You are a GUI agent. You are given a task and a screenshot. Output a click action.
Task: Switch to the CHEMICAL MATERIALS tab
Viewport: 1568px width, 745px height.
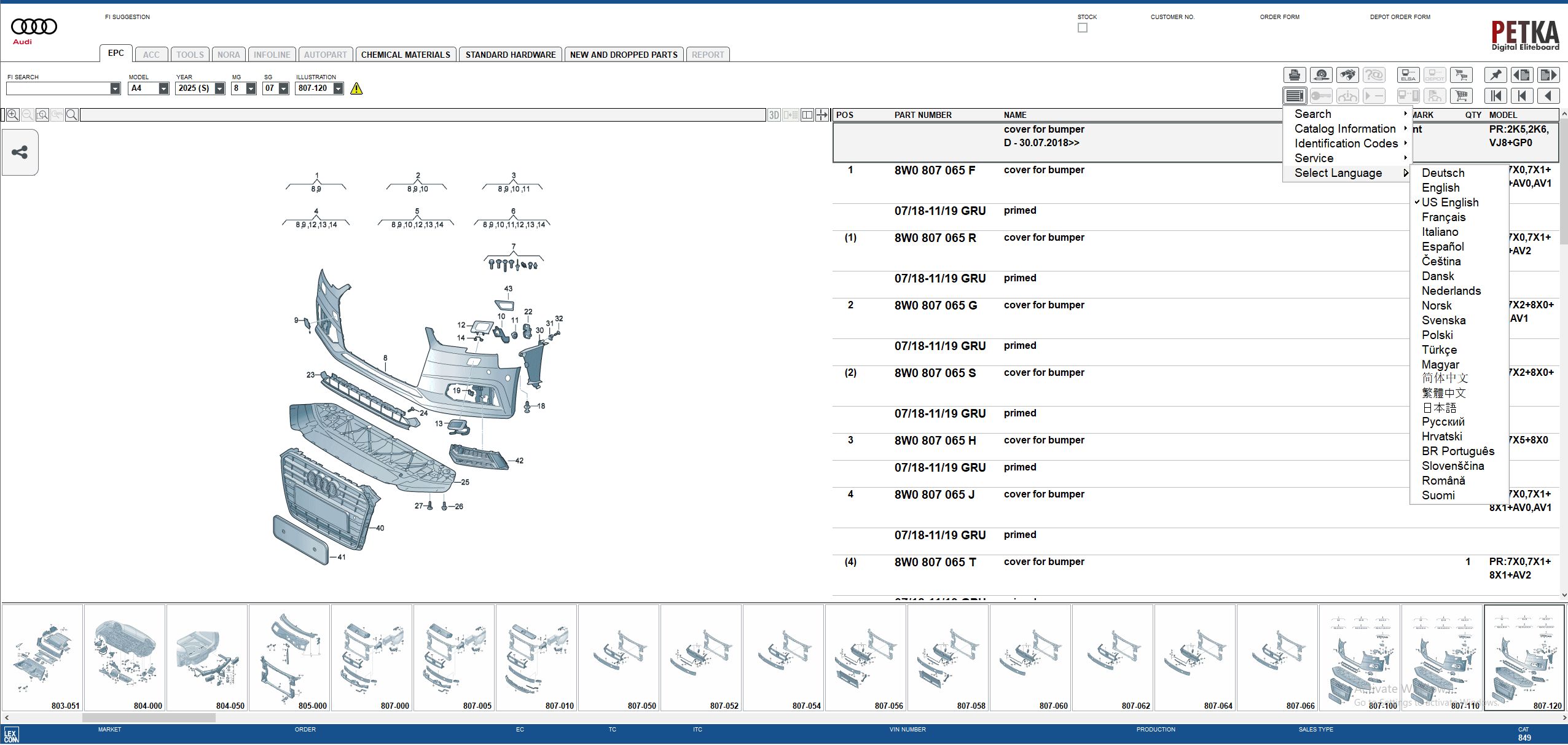[407, 54]
